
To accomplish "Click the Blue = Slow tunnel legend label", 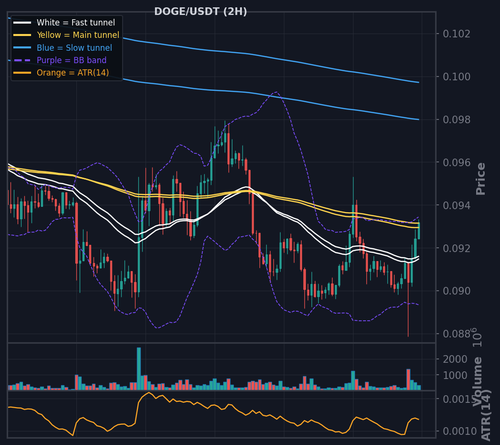I will click(74, 48).
